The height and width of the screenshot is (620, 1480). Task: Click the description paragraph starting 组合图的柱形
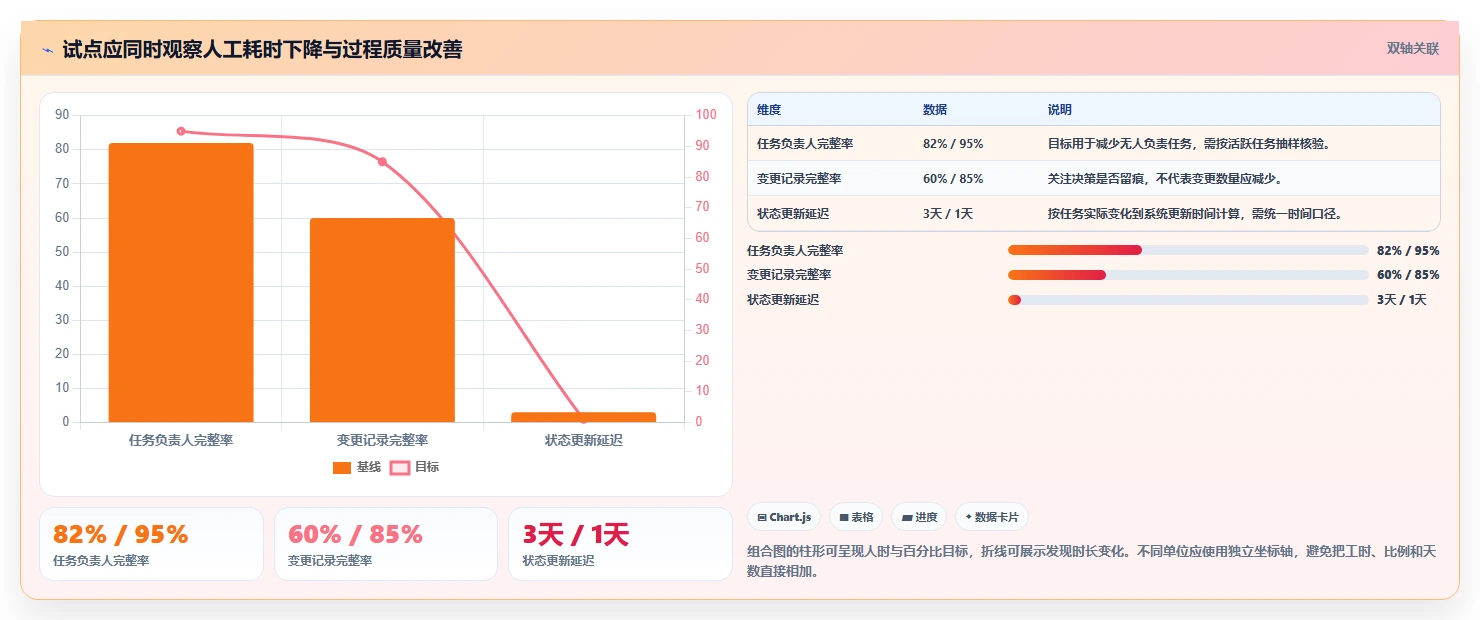(1093, 561)
